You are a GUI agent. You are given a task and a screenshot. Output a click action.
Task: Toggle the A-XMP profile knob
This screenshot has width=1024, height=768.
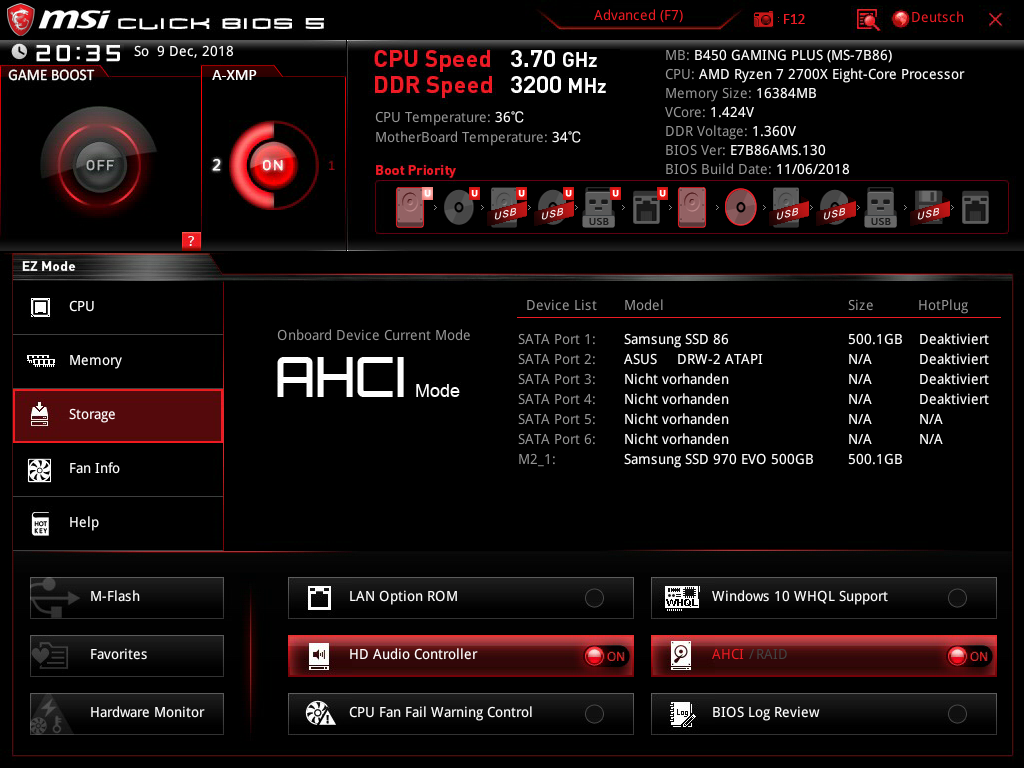[272, 165]
